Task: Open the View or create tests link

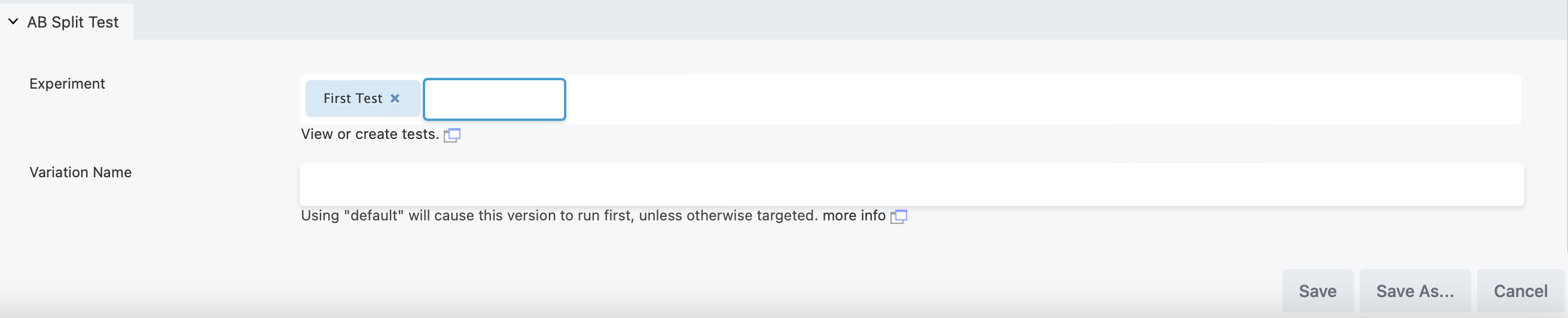Action: coord(370,134)
